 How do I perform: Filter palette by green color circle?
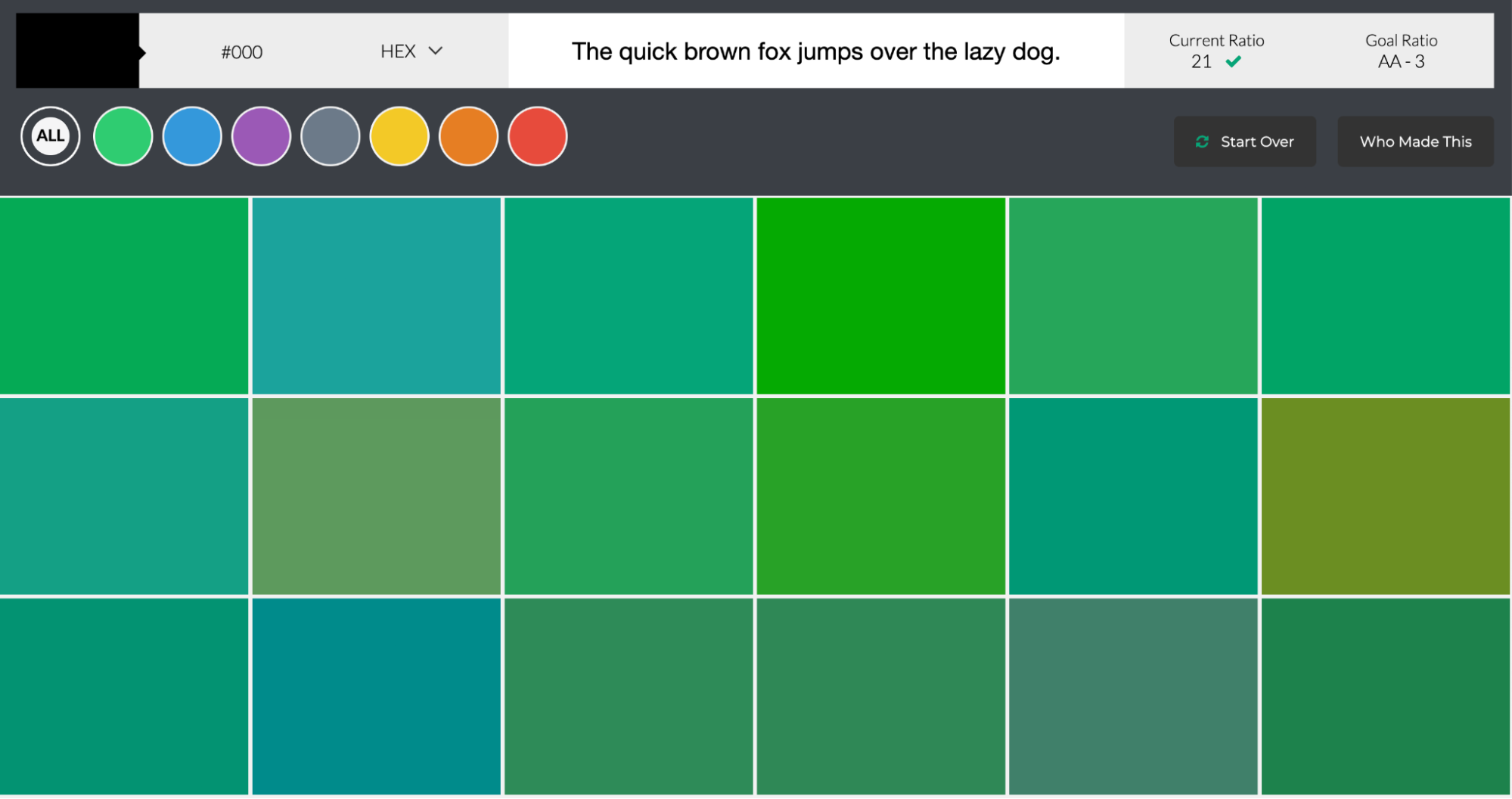123,136
